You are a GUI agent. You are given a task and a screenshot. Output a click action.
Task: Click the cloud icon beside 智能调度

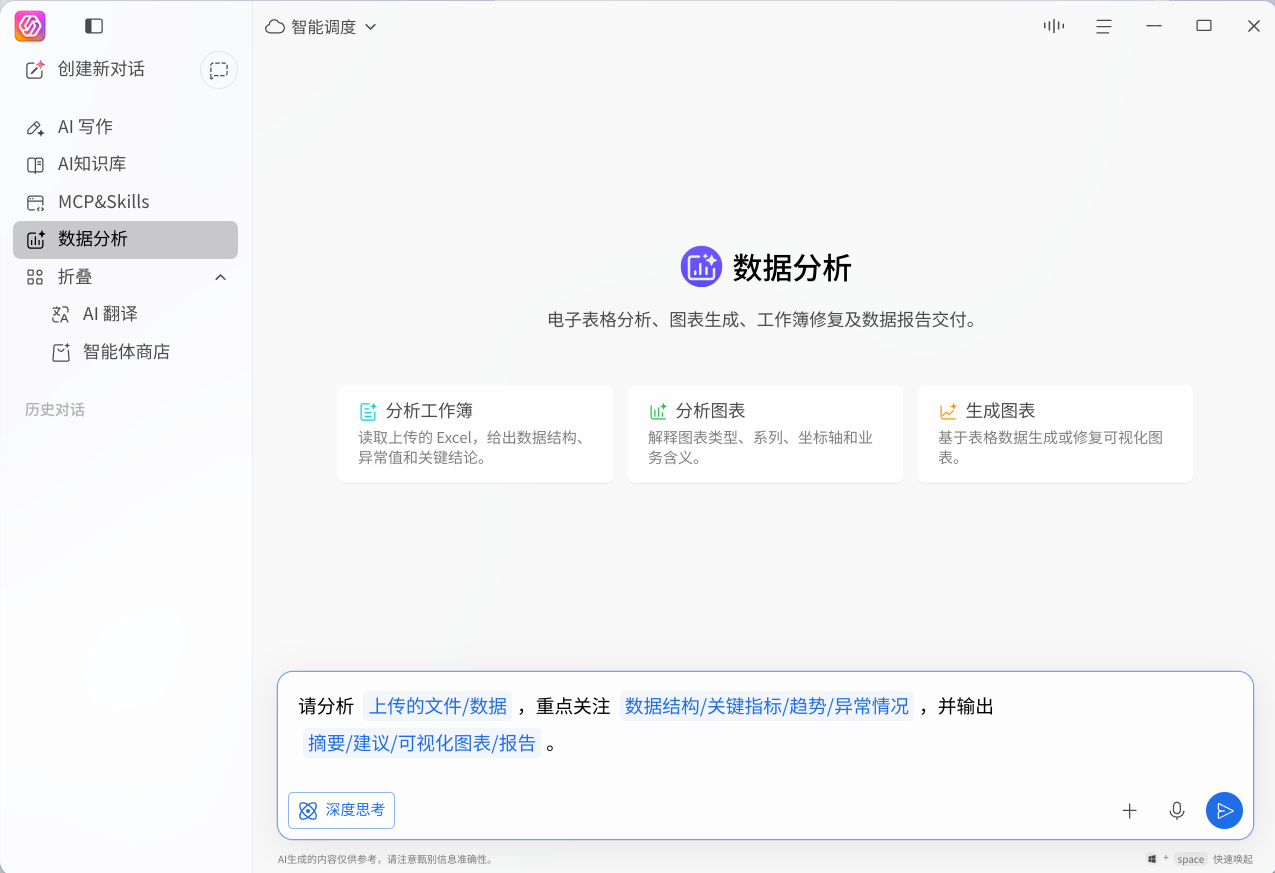coord(275,27)
